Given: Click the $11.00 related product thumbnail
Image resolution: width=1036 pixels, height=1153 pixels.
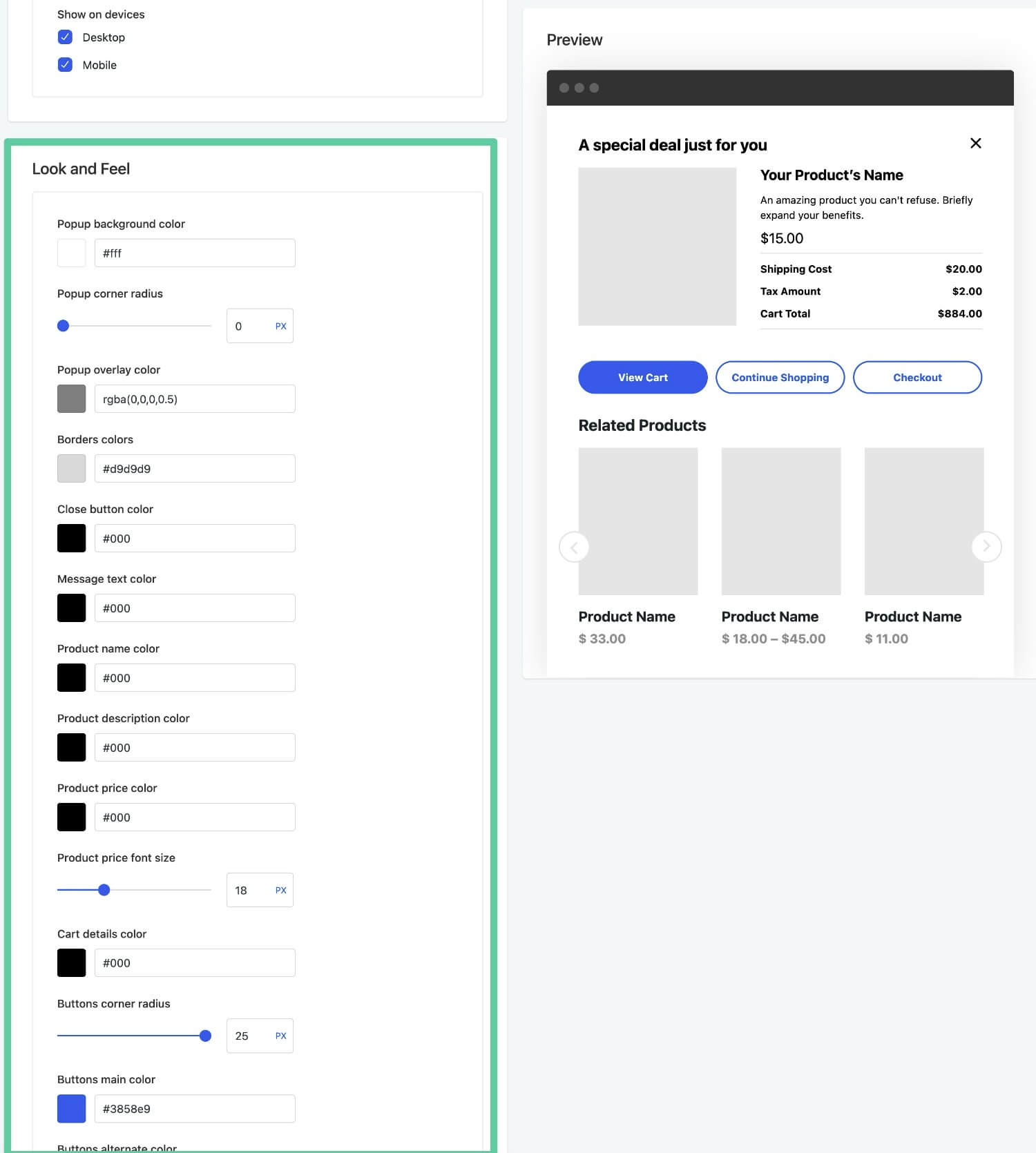Looking at the screenshot, I should pos(924,521).
